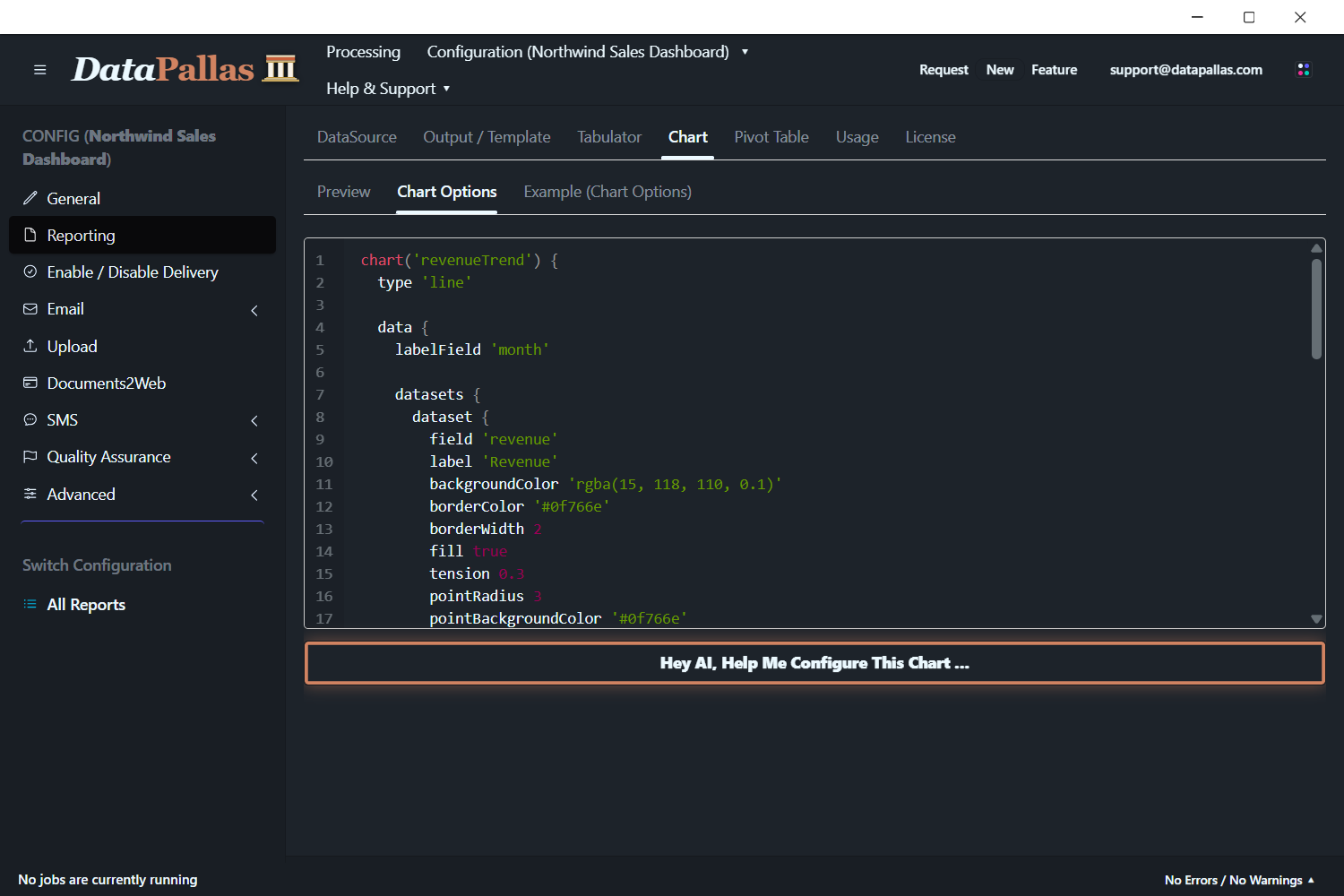Viewport: 1344px width, 896px height.
Task: Click the pencil icon beside General
Action: [x=30, y=198]
